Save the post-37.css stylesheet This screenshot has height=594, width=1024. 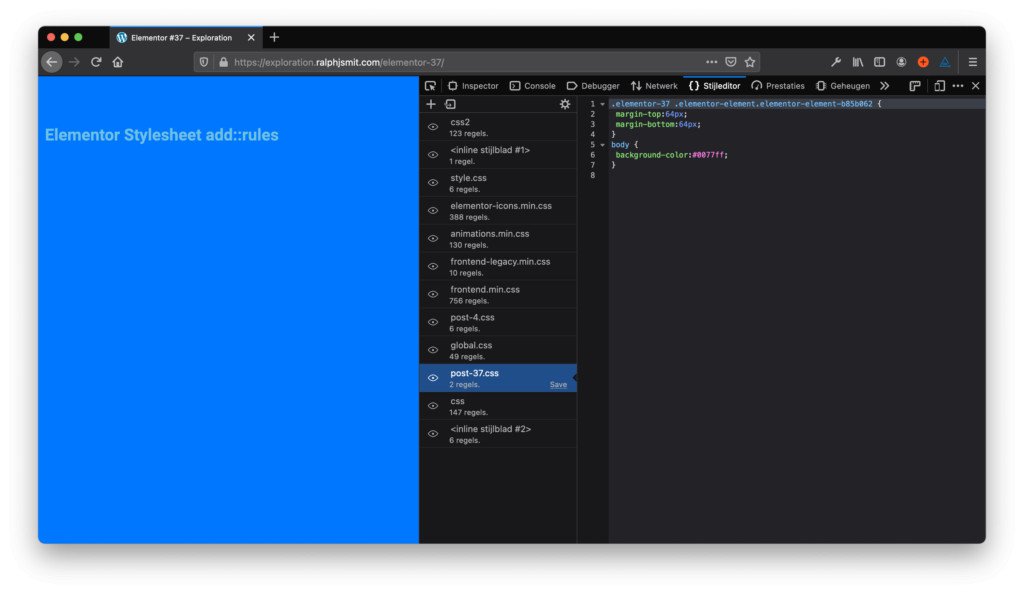[559, 383]
